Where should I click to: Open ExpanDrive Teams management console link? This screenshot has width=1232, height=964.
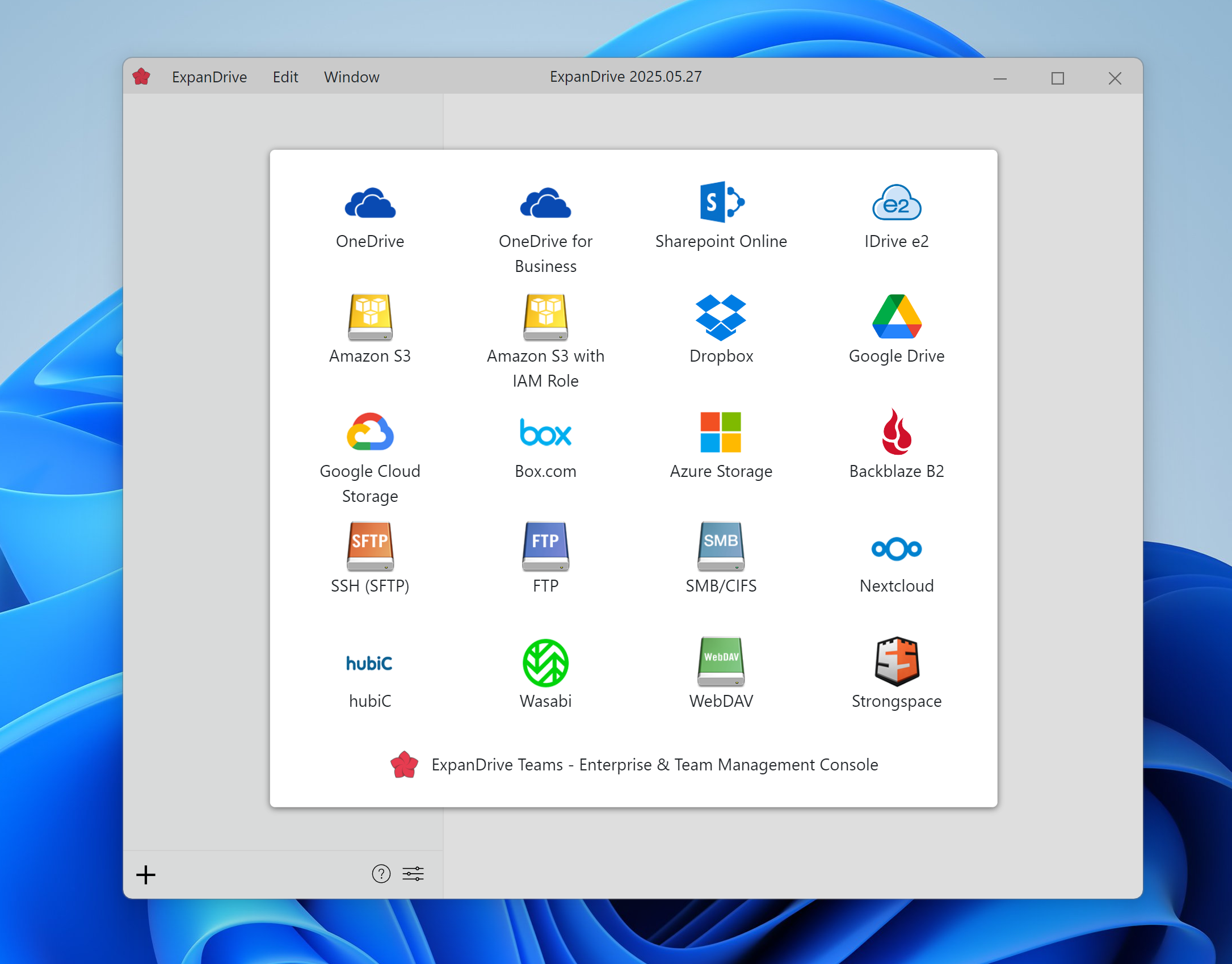click(634, 765)
